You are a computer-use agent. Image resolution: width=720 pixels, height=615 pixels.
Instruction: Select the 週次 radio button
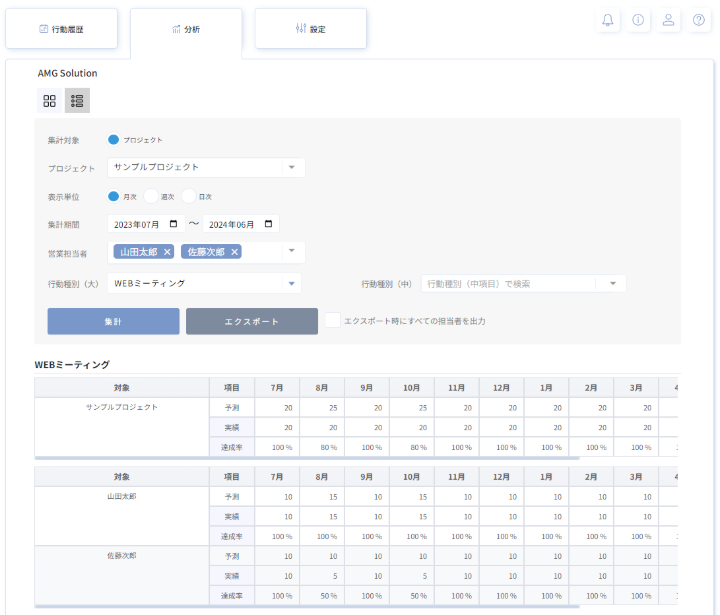click(x=151, y=196)
